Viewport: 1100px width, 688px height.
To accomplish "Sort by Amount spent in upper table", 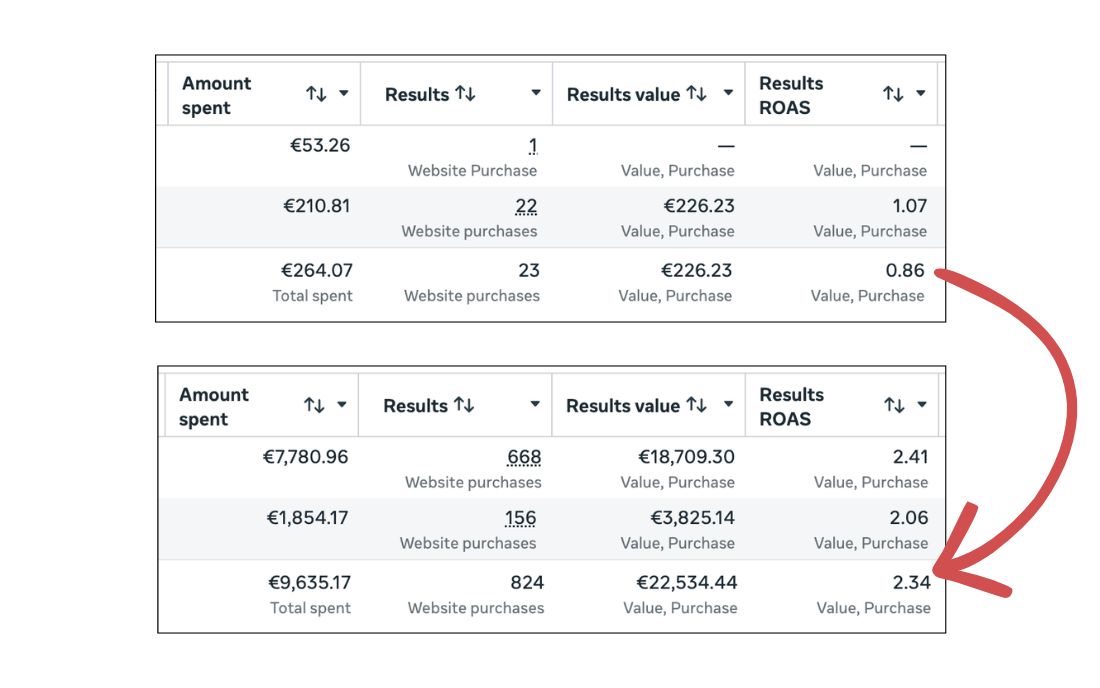I will click(316, 94).
